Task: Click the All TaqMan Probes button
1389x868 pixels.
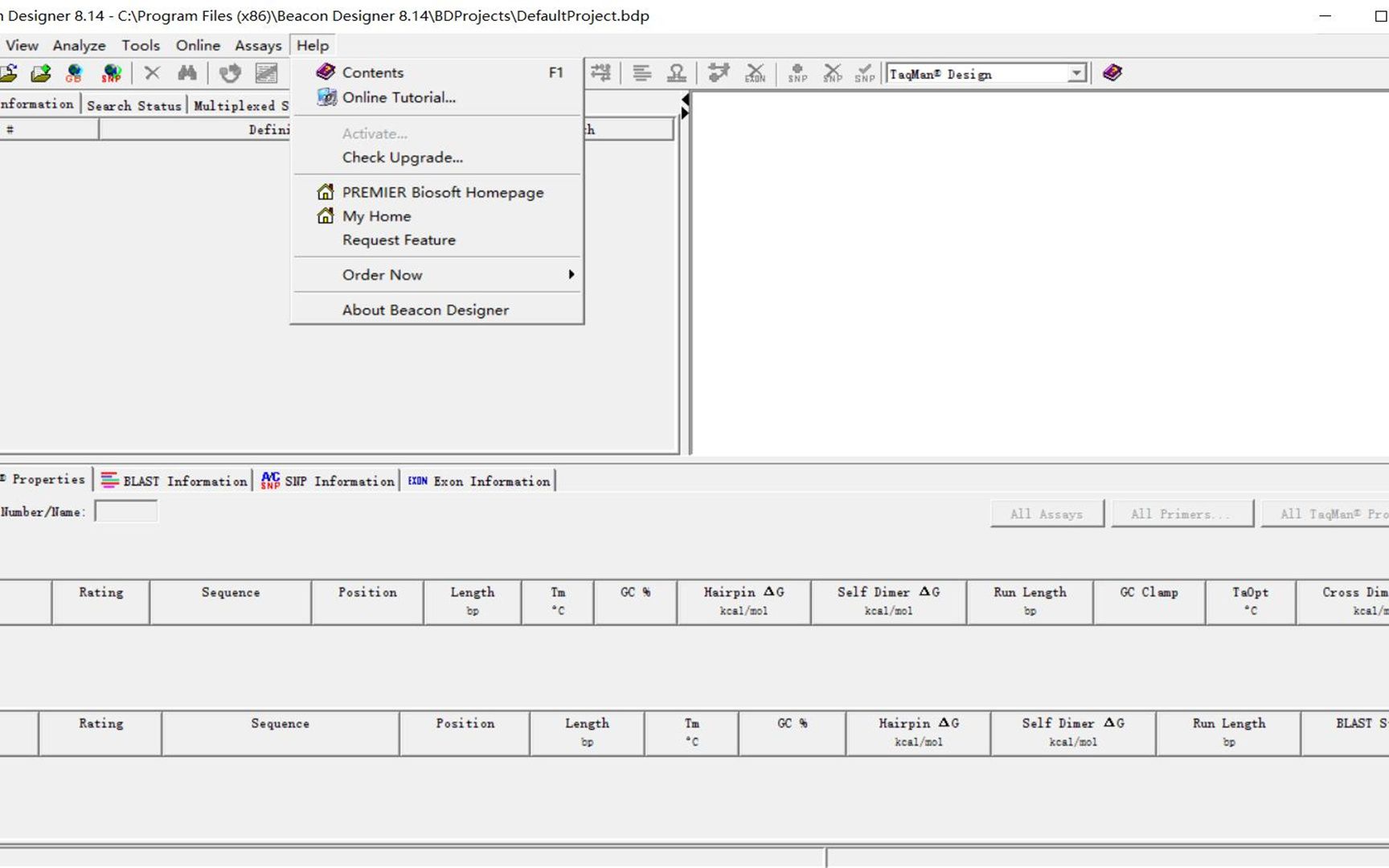Action: click(x=1325, y=514)
